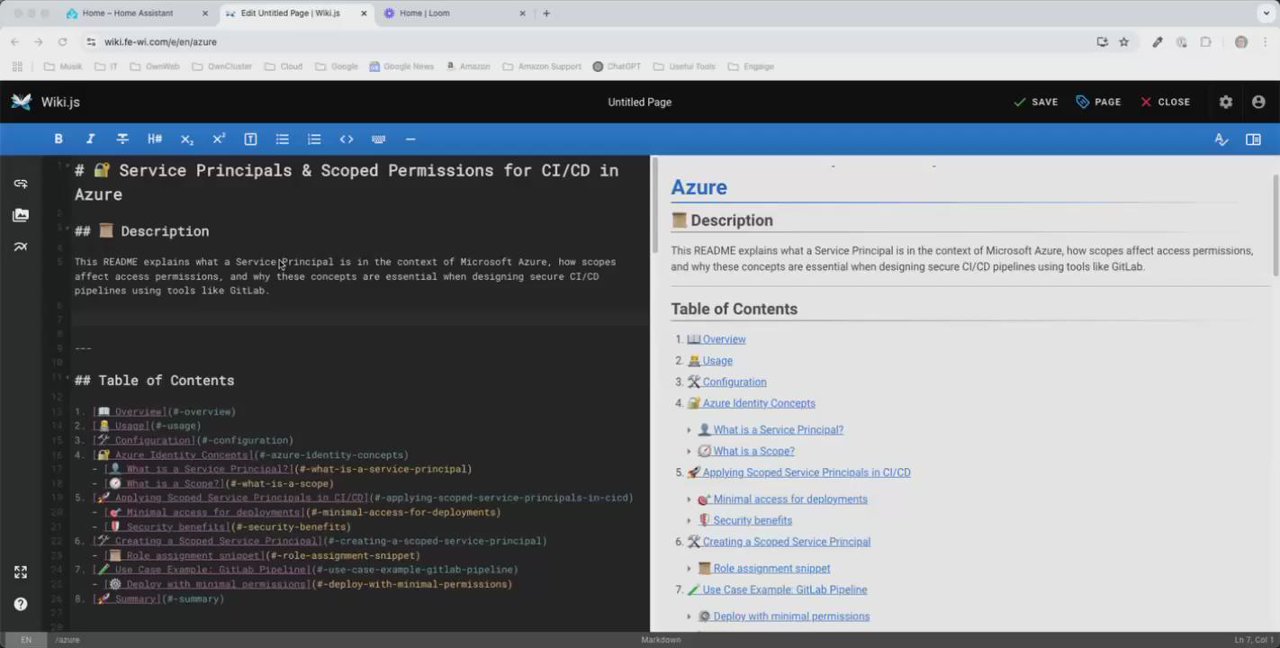Click the Markdown label in status bar

point(661,640)
